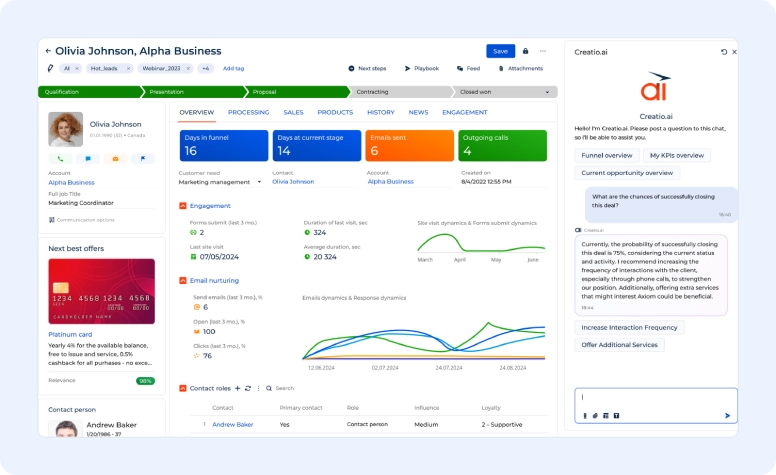Refresh the Contact roles list

(248, 387)
